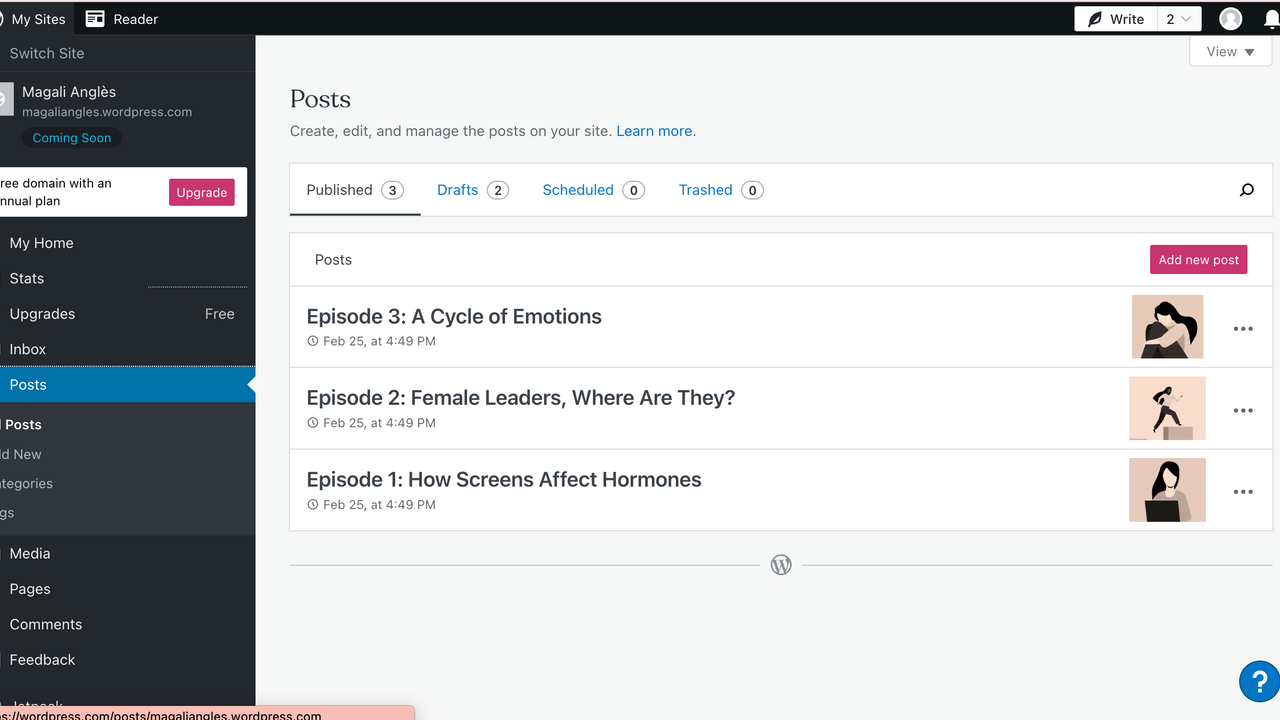Click the profile avatar in the top bar

(1230, 18)
